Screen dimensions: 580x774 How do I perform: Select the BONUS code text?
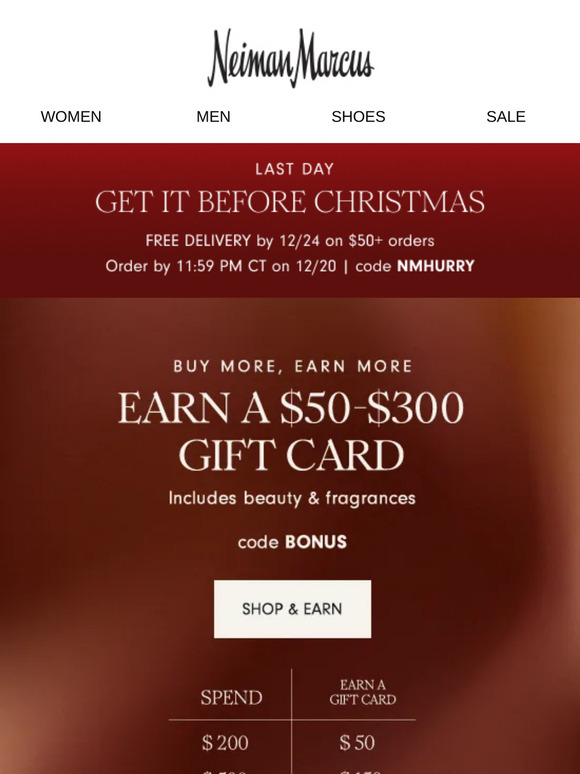click(x=316, y=542)
